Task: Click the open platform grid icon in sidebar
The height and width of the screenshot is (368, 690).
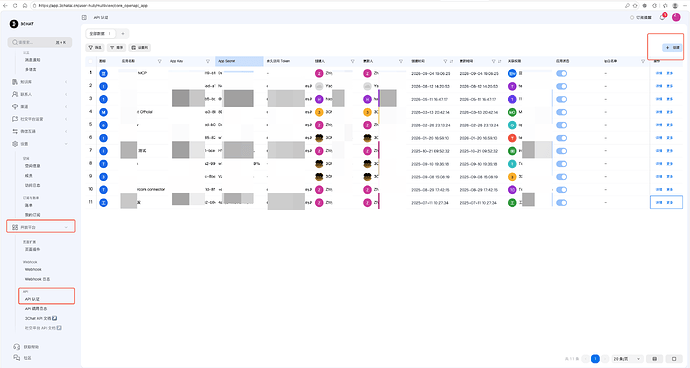Action: coord(15,227)
